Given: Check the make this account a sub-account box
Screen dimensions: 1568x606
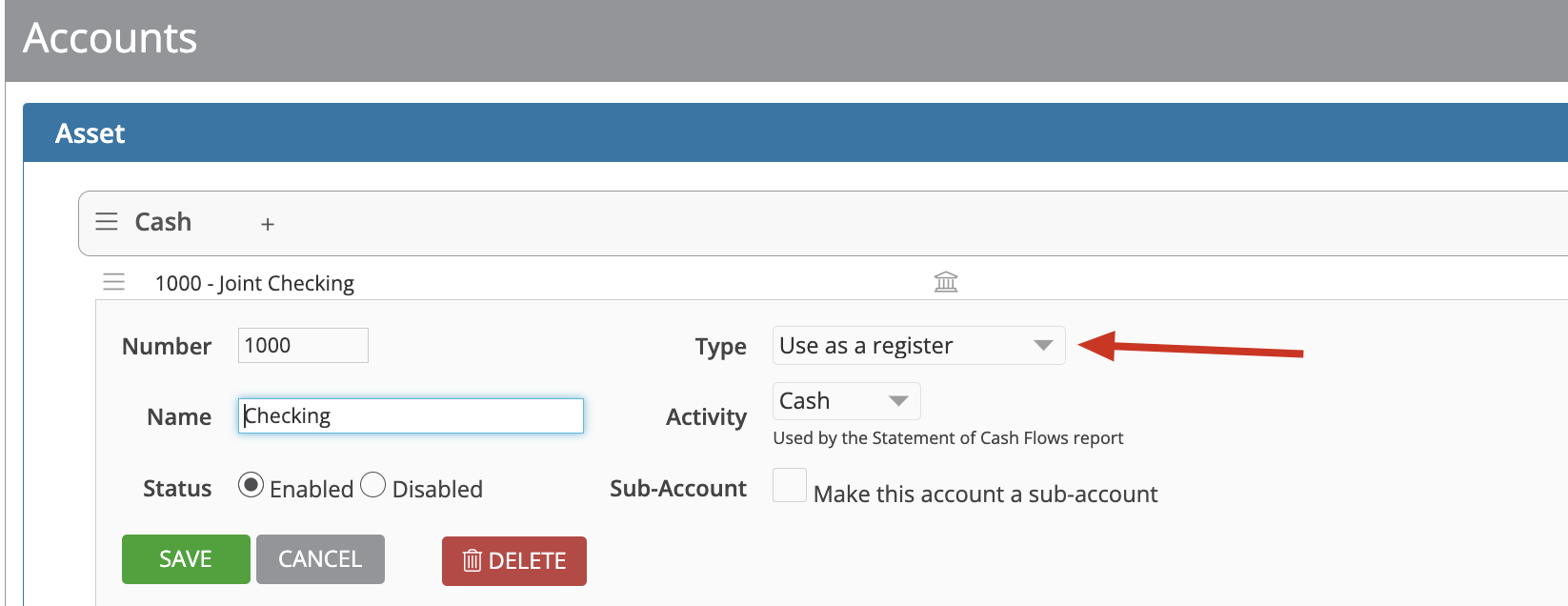Looking at the screenshot, I should coord(789,486).
